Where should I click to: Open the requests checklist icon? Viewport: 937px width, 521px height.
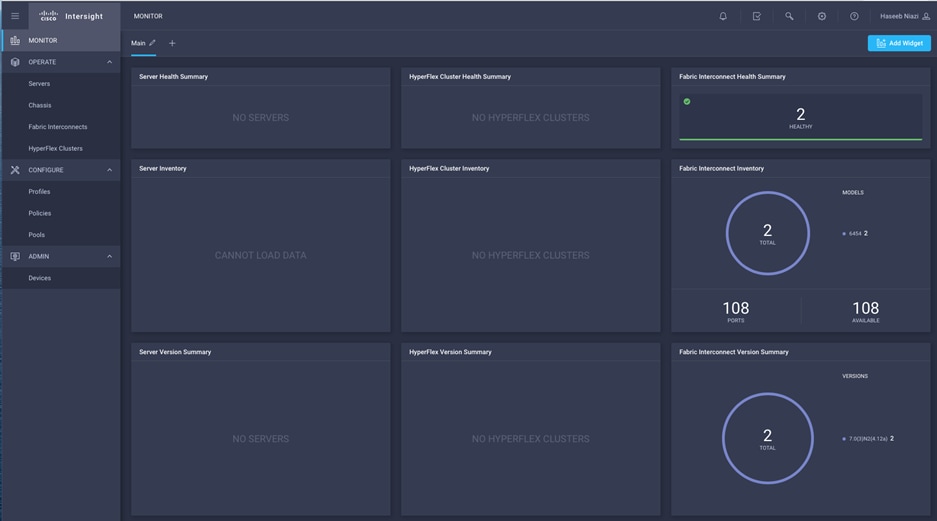click(x=757, y=16)
